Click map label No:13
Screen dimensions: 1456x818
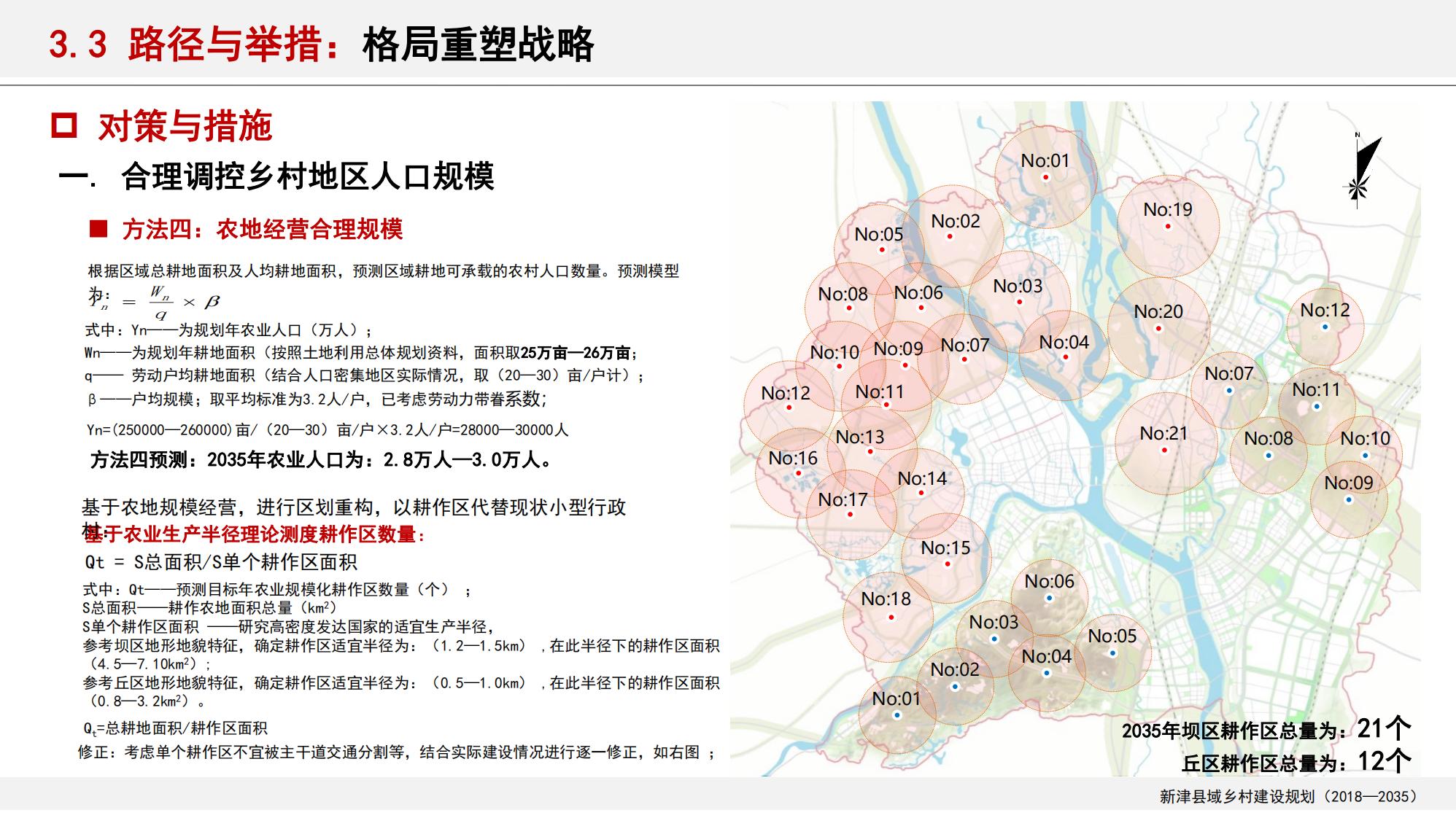coord(860,437)
